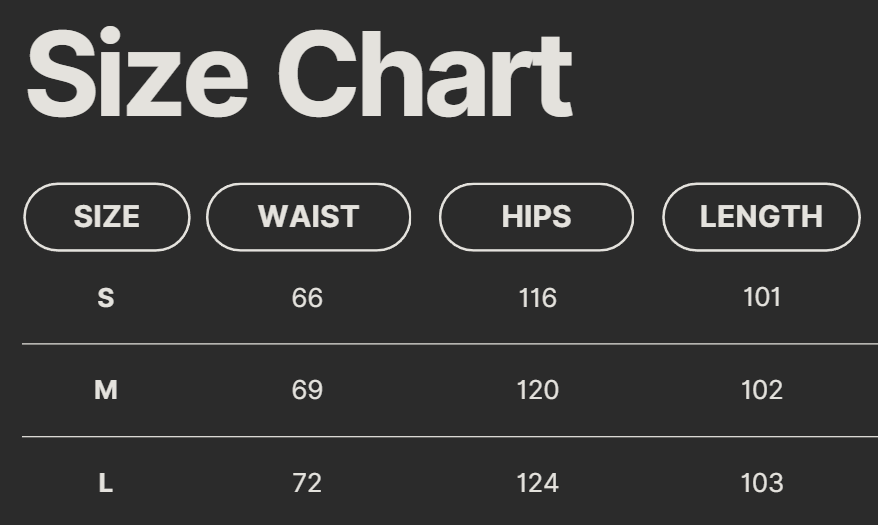Select the LENGTH column header
878x525 pixels.
(x=761, y=217)
